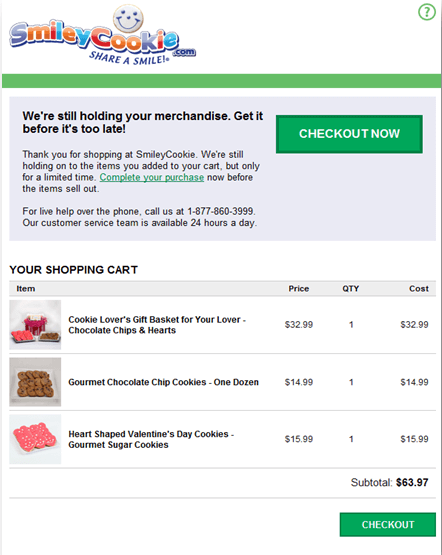Viewport: 442px width, 555px height.
Task: Open Heart Shaped Valentine's cookies thumbnail
Action: pyautogui.click(x=35, y=439)
